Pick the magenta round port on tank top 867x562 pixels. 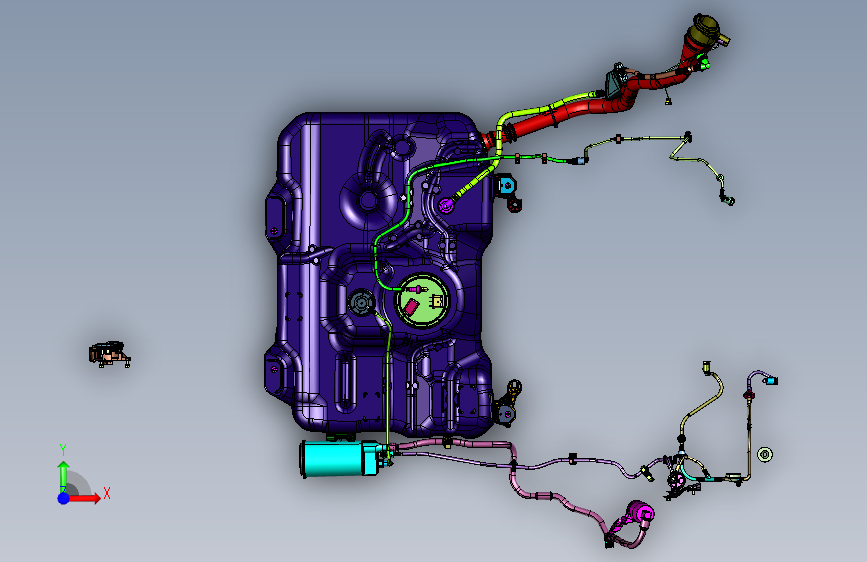coord(446,206)
